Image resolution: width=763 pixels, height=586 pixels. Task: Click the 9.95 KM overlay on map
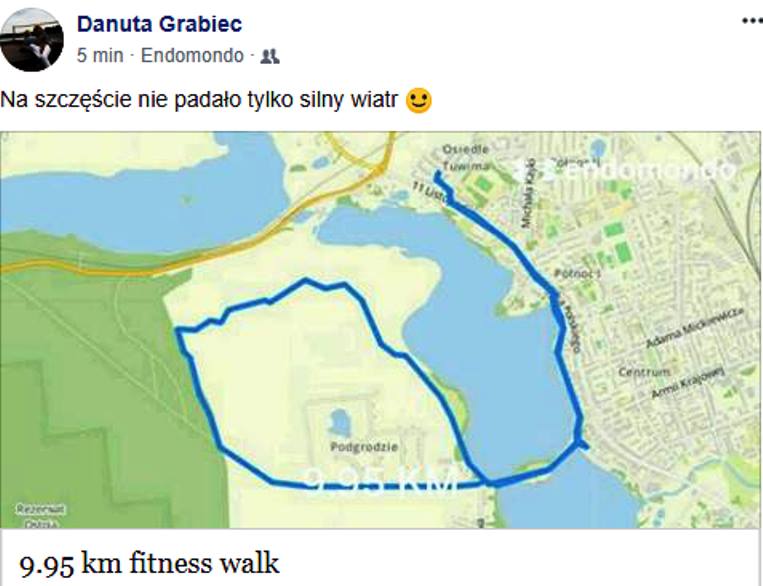(382, 480)
